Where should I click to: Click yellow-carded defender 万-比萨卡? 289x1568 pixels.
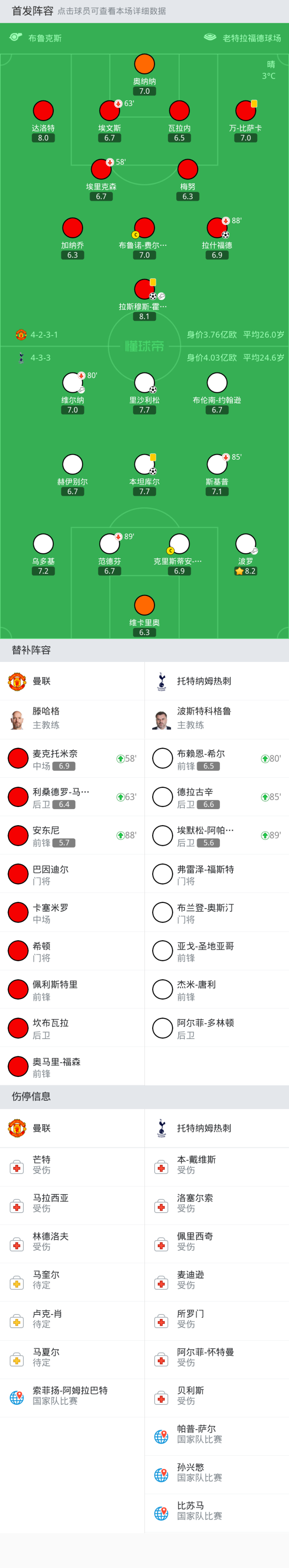click(x=246, y=112)
